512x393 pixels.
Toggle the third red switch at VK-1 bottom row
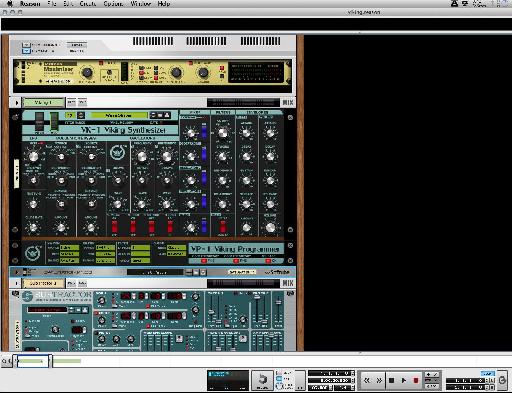(151, 226)
